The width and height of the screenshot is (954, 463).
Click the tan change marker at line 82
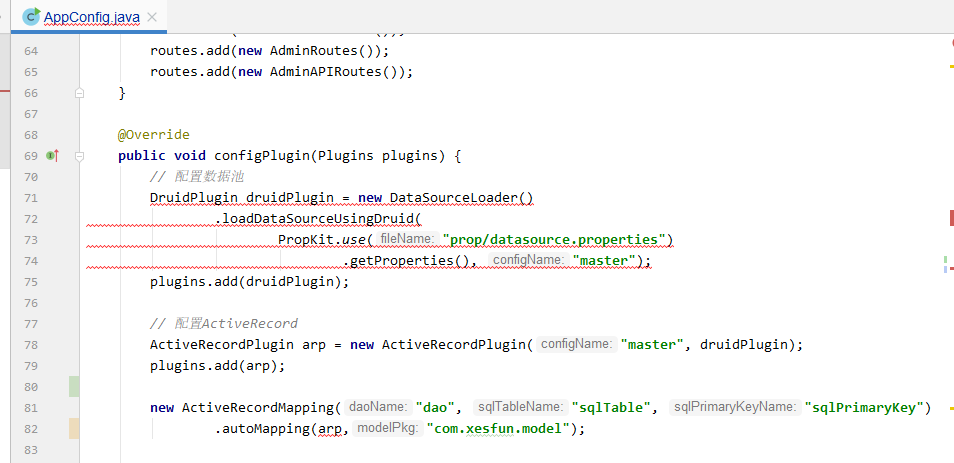click(74, 428)
